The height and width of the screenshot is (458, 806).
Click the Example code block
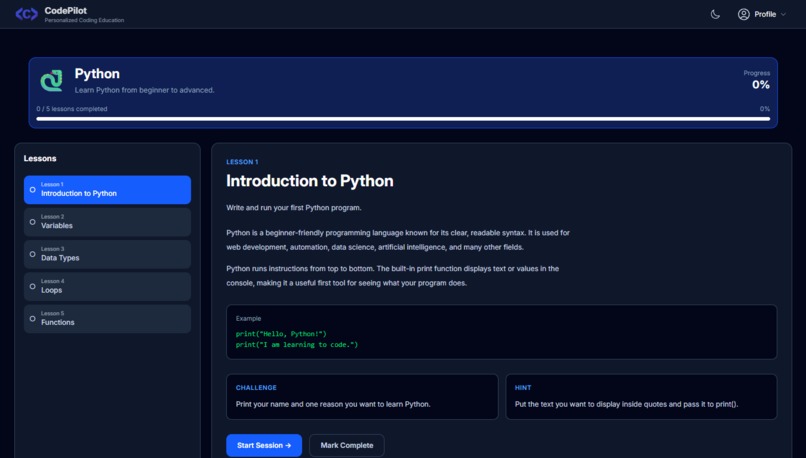(x=502, y=332)
